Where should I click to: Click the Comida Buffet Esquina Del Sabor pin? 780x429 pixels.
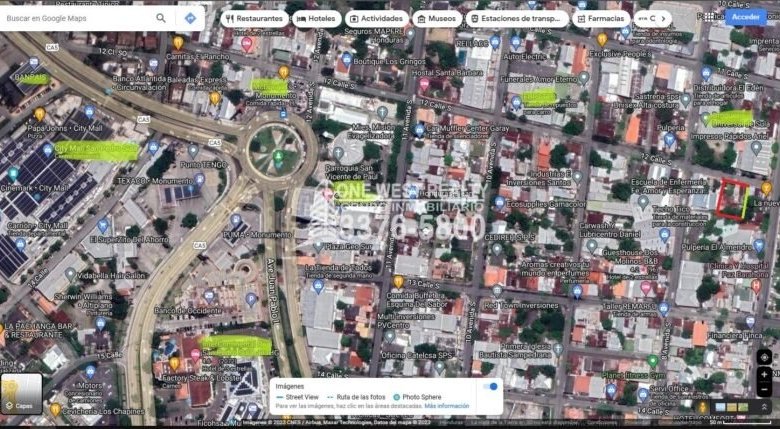pos(398,282)
